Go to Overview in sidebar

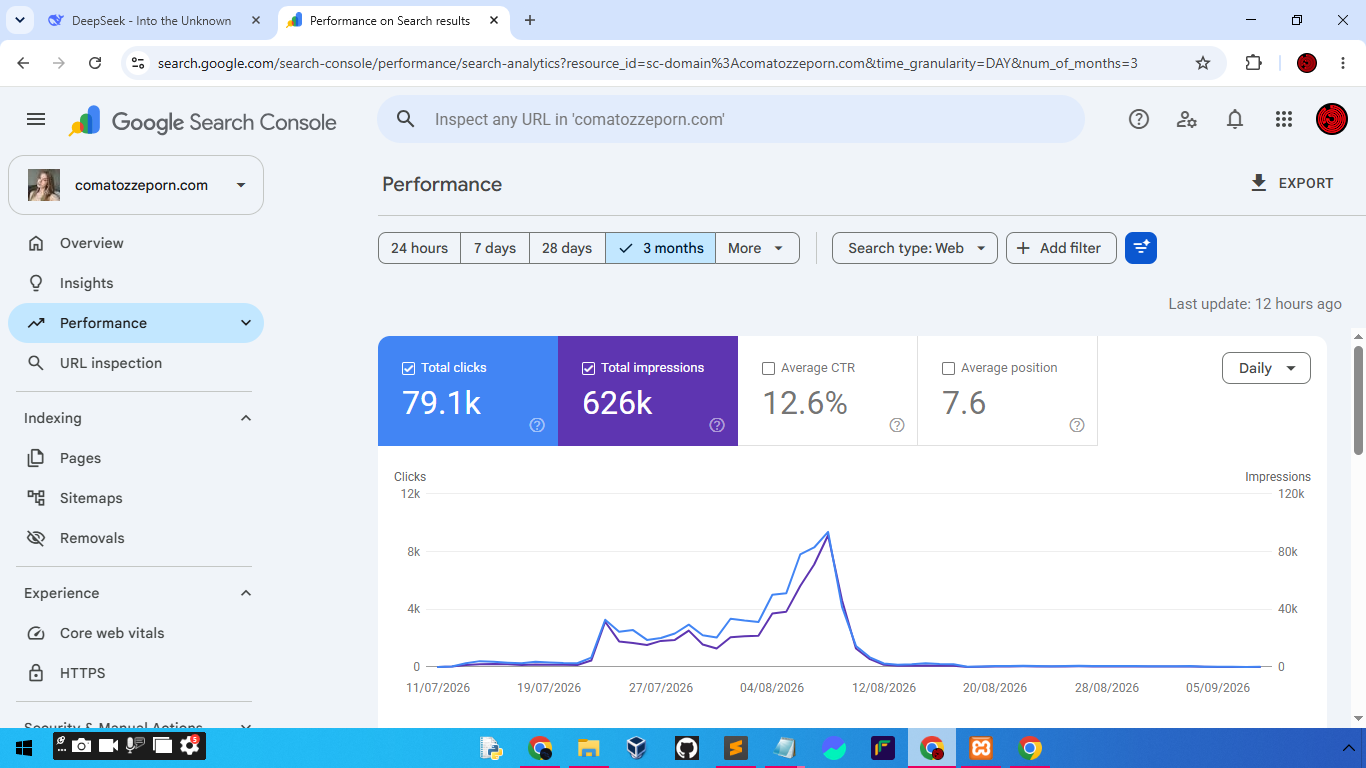(136, 243)
